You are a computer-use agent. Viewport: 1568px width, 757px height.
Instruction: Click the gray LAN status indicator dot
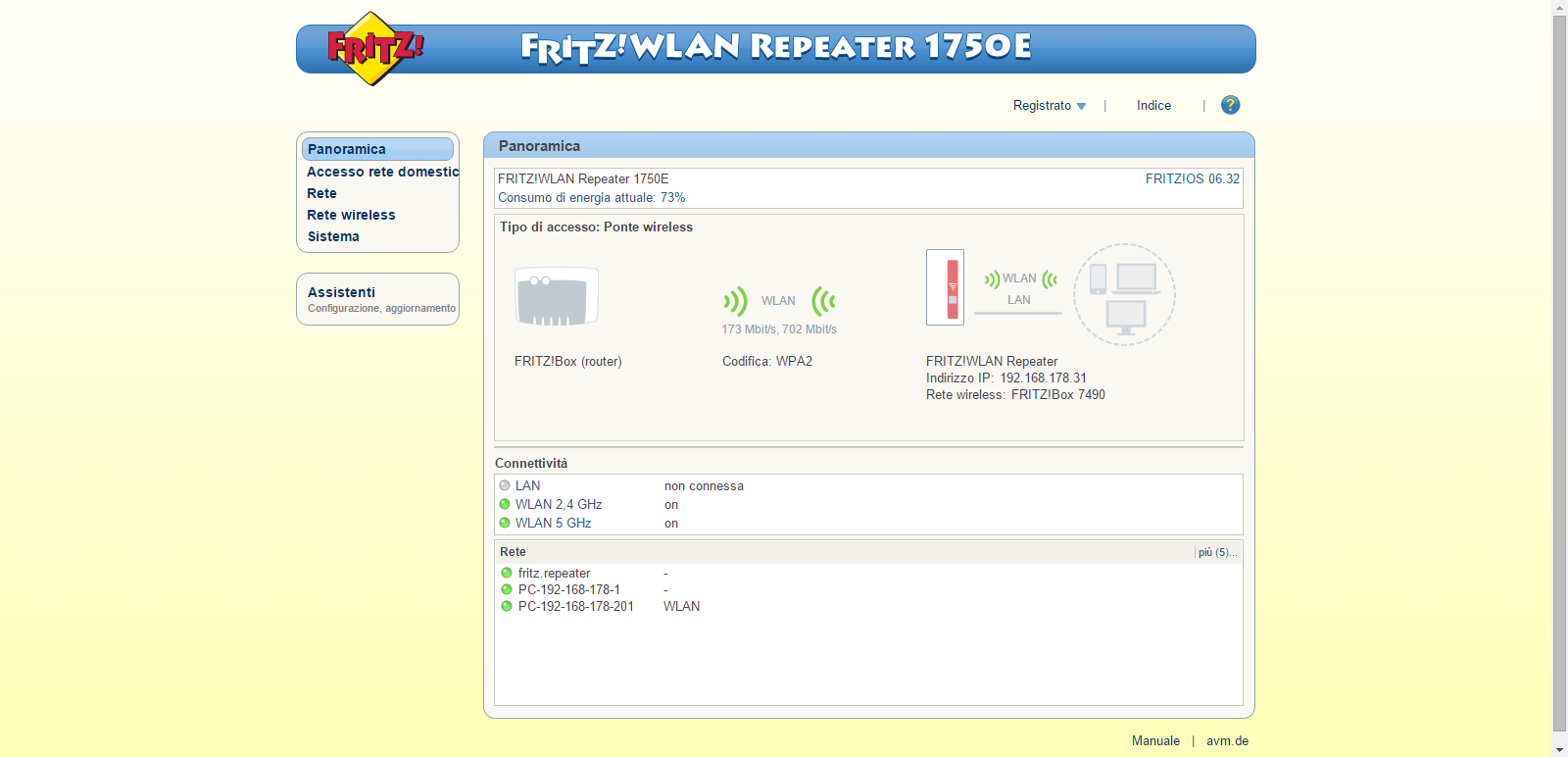[x=505, y=485]
